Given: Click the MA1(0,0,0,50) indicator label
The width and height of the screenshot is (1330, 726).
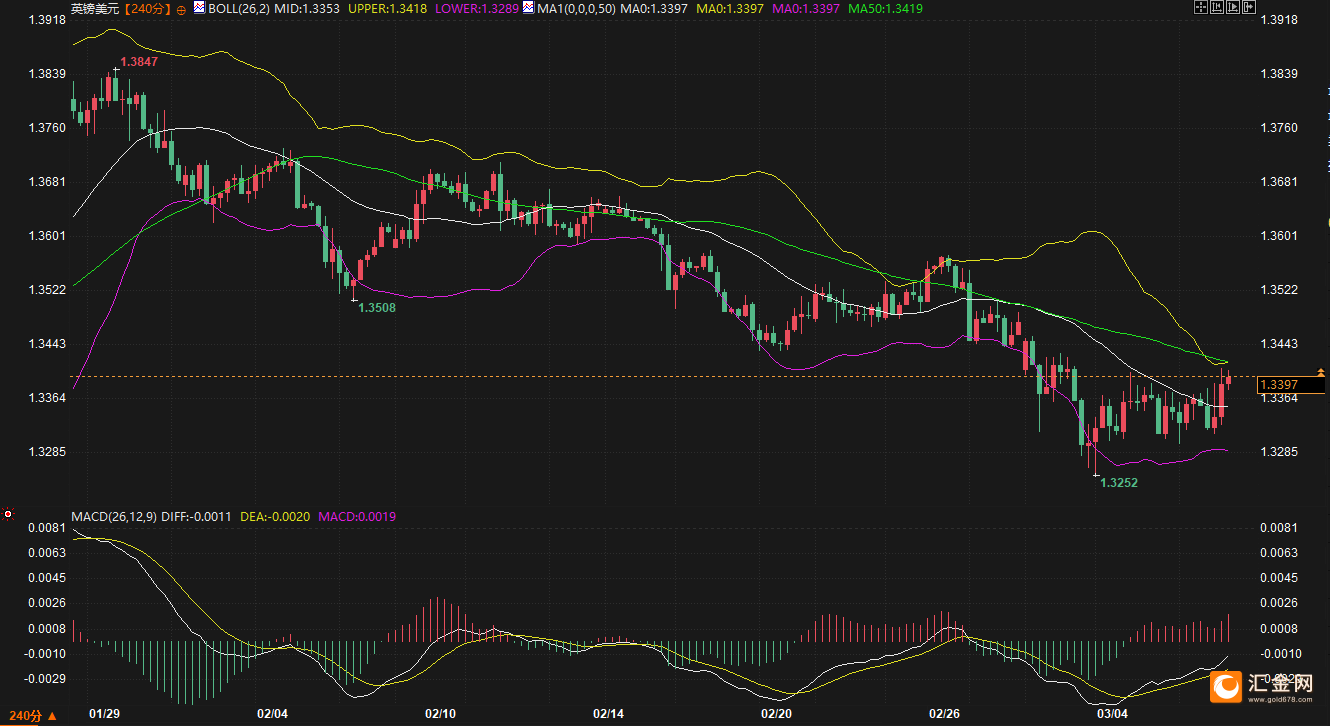Looking at the screenshot, I should 575,9.
